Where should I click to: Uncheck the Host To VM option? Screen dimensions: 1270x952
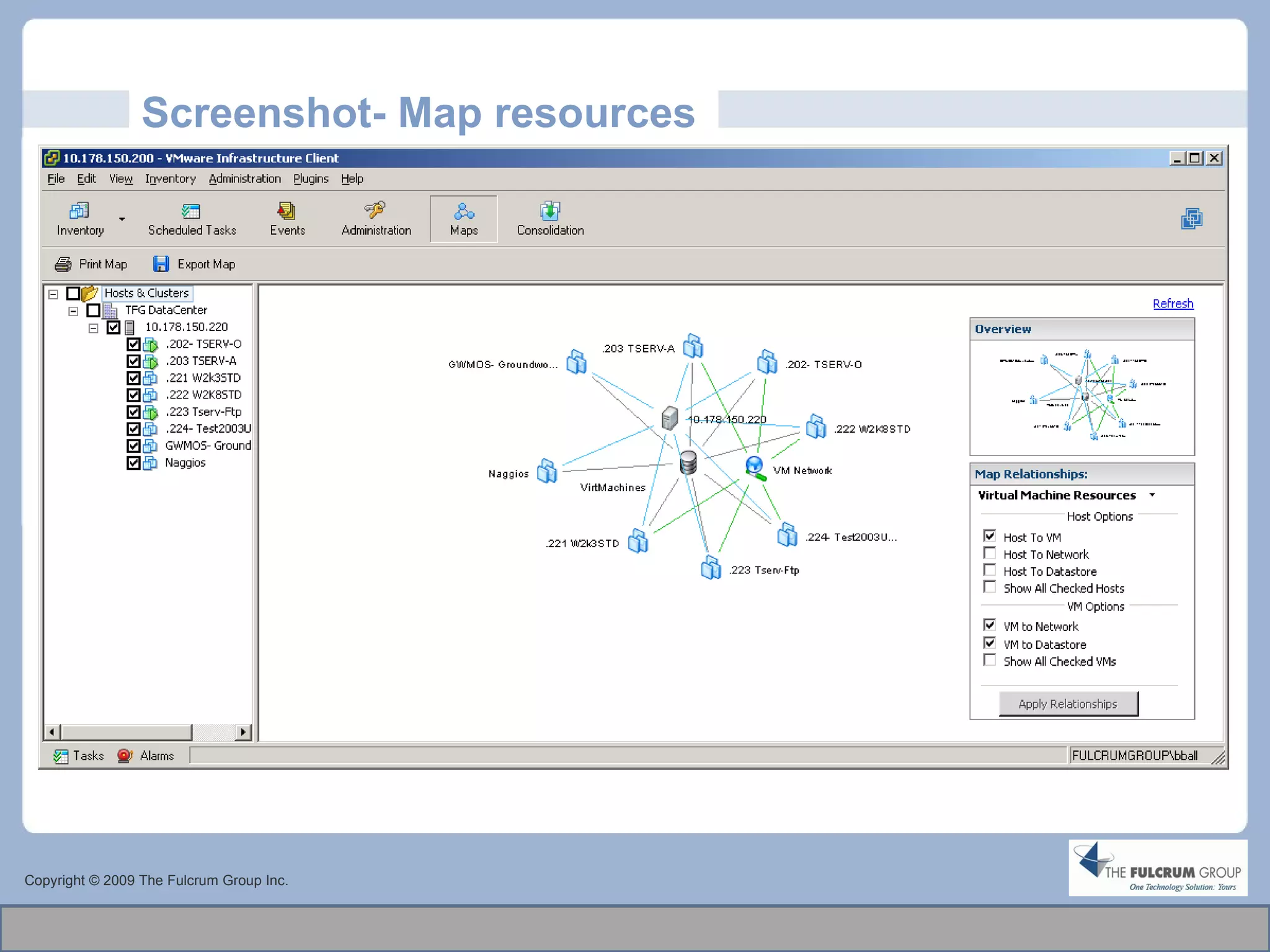tap(990, 536)
